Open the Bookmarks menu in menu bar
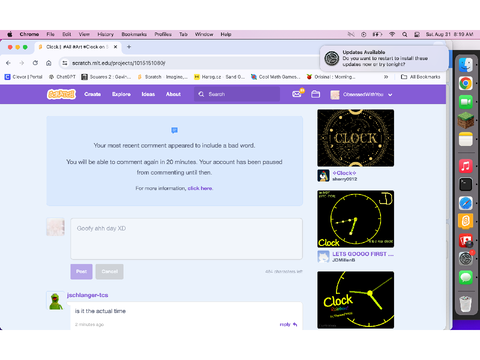 coord(134,34)
